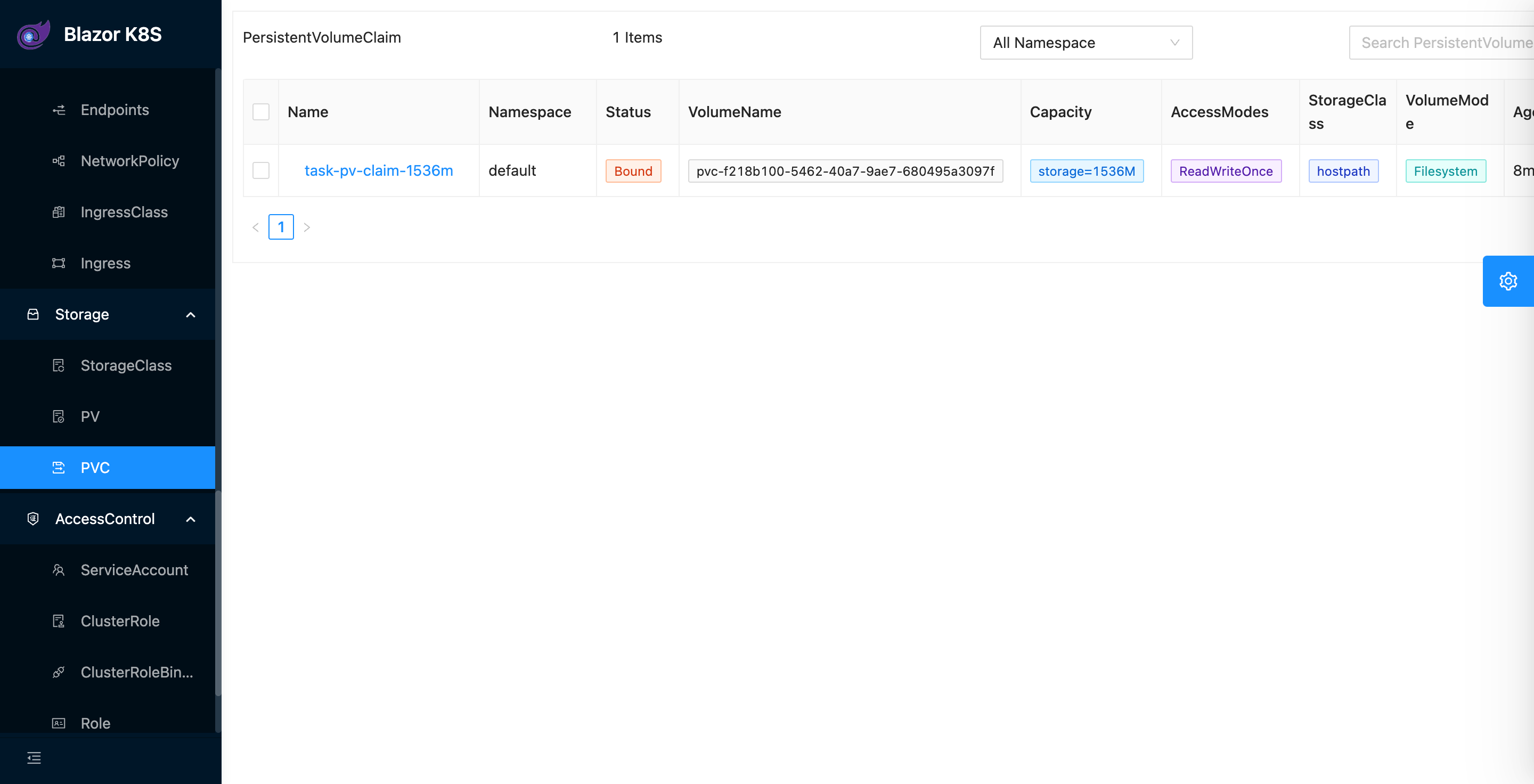
Task: Click the volume name pvc-f218b100-5462-40a7-9ae7-680495a3097f
Action: [x=845, y=171]
